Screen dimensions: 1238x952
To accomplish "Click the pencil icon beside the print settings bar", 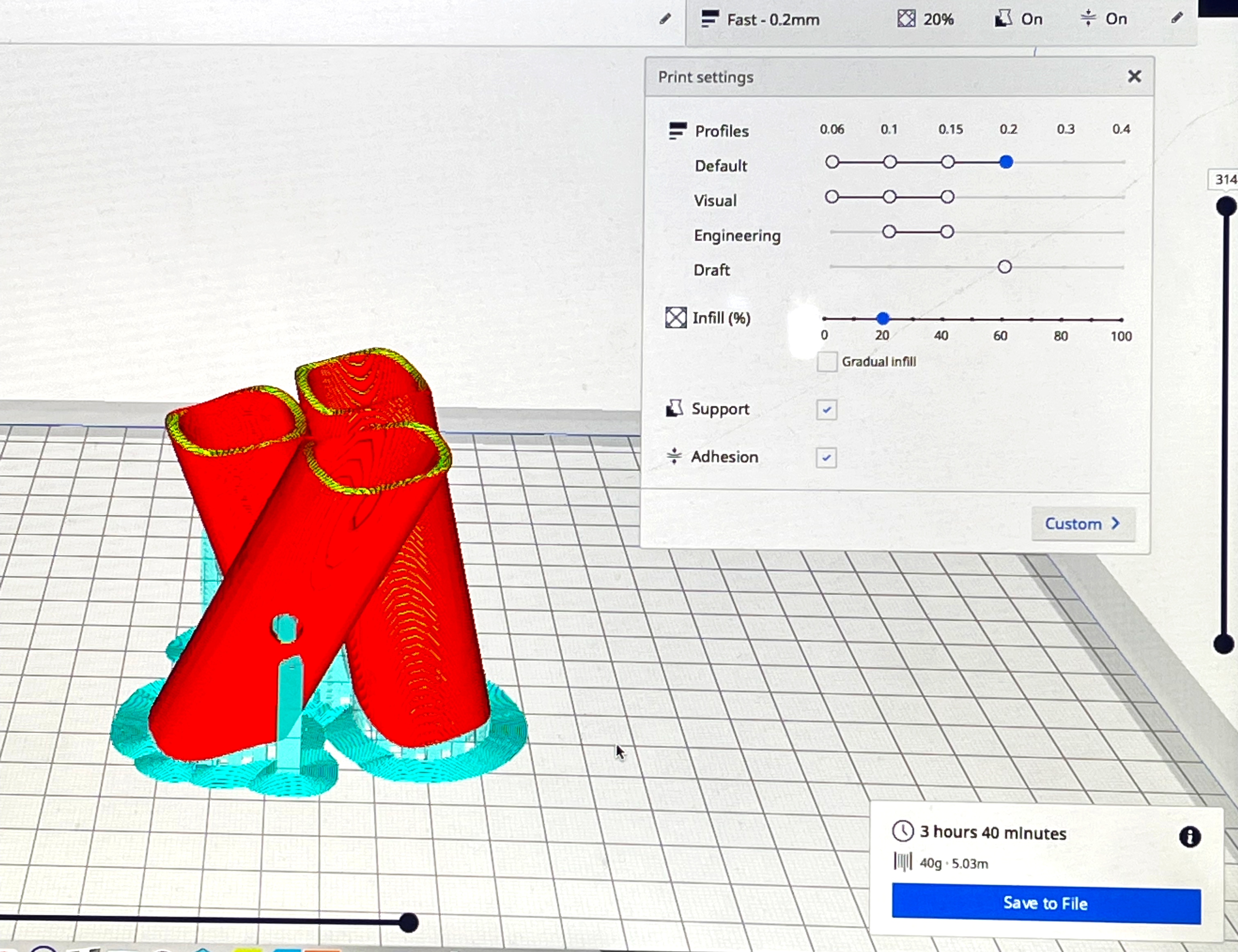I will coord(1177,18).
